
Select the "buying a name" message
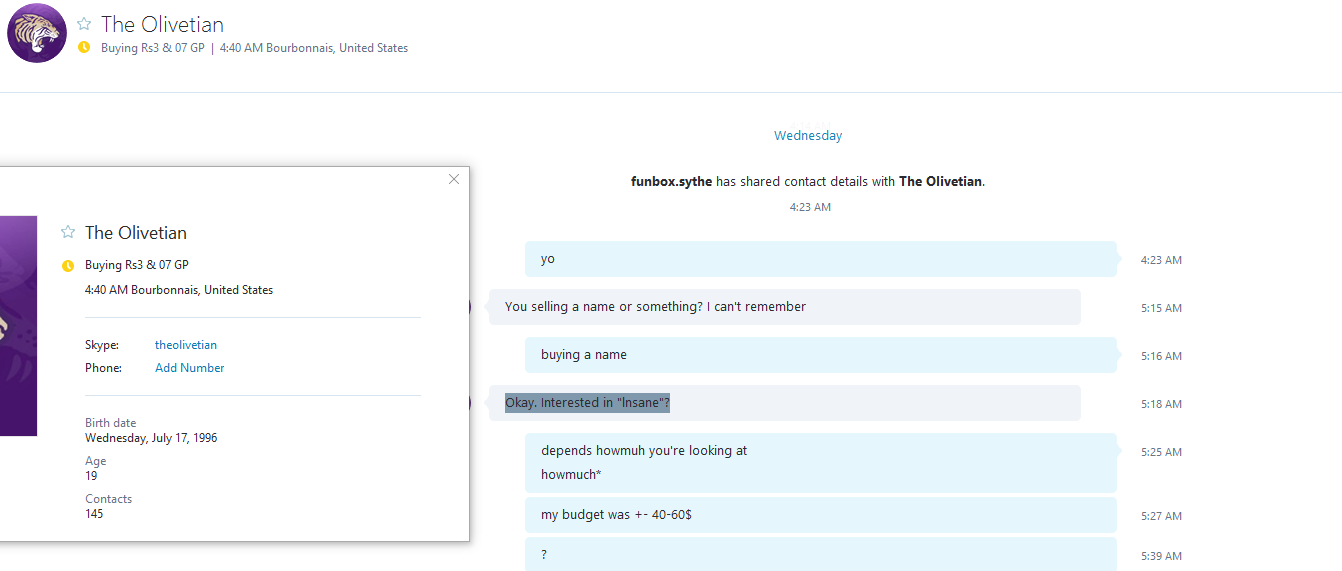[x=820, y=355]
